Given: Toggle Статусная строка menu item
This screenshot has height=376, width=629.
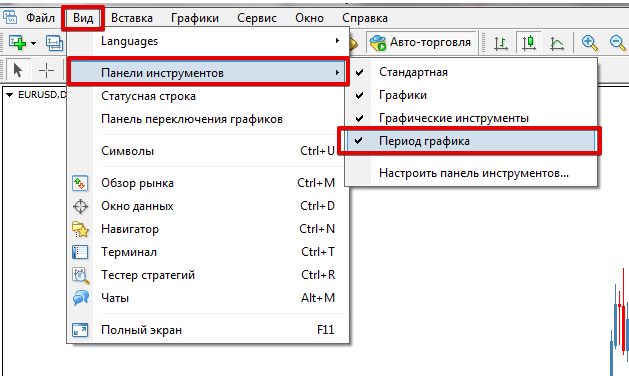Looking at the screenshot, I should (208, 96).
